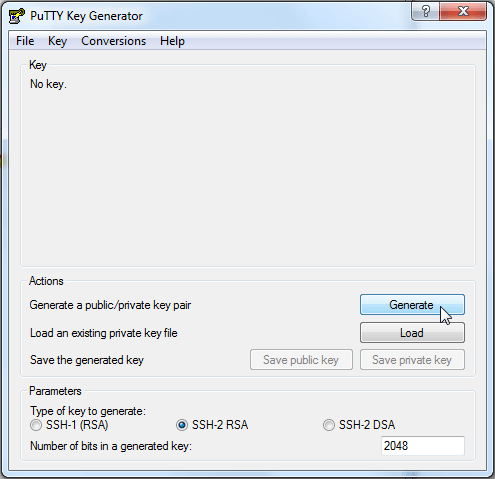495x479 pixels.
Task: Click the number of bits field showing 2048
Action: pyautogui.click(x=423, y=446)
